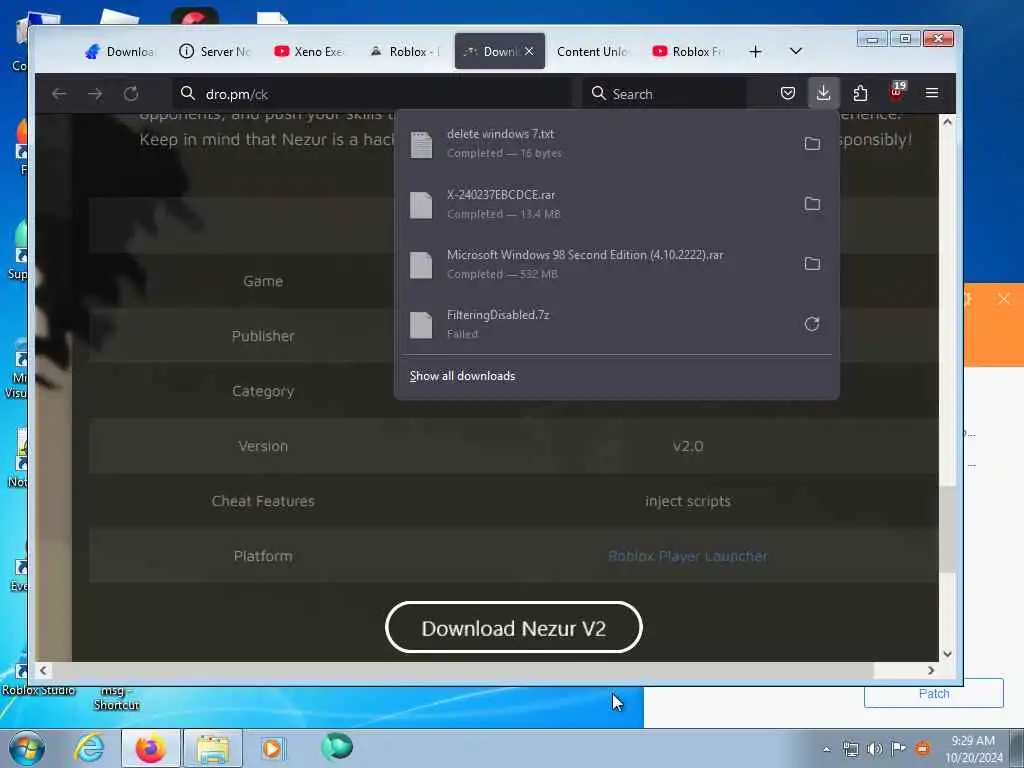Open the Firefox hamburger application menu
The height and width of the screenshot is (768, 1024).
(x=932, y=93)
